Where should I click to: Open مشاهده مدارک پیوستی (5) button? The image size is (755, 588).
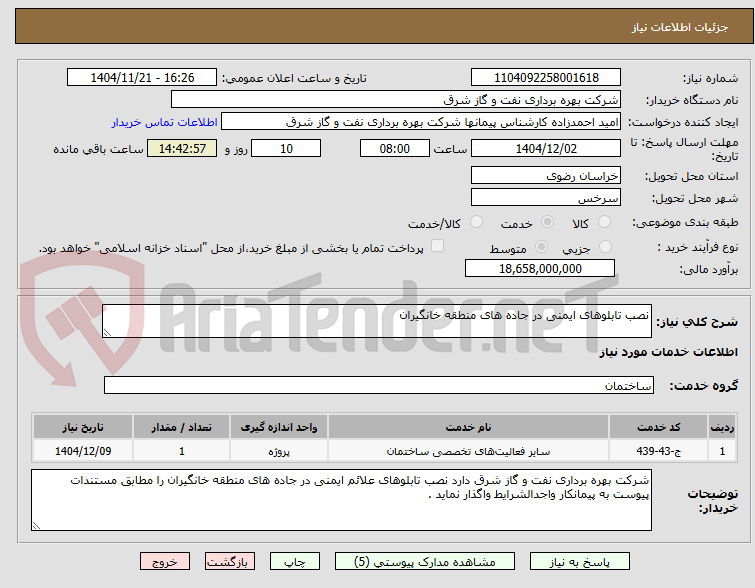coord(425,562)
